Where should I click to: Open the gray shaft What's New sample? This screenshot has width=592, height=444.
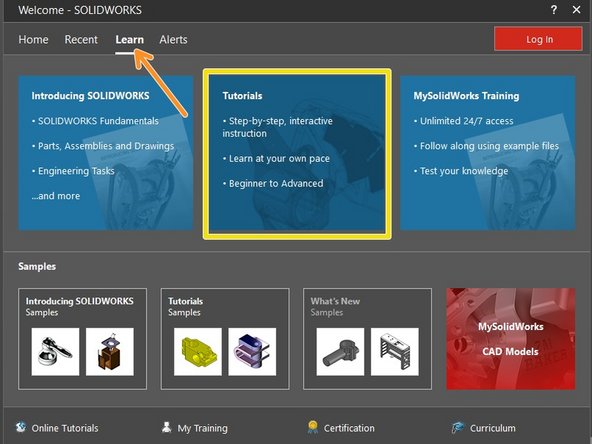pyautogui.click(x=340, y=352)
